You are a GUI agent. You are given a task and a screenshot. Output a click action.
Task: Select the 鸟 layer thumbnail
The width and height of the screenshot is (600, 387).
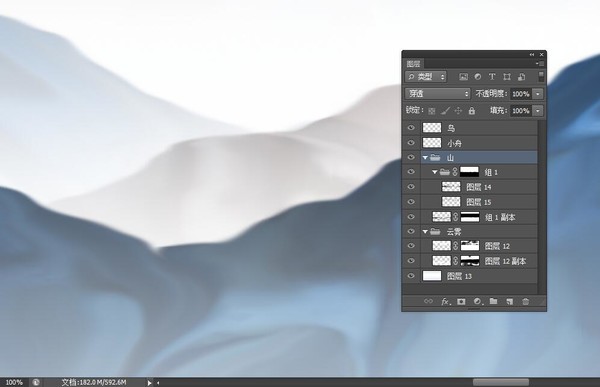432,128
